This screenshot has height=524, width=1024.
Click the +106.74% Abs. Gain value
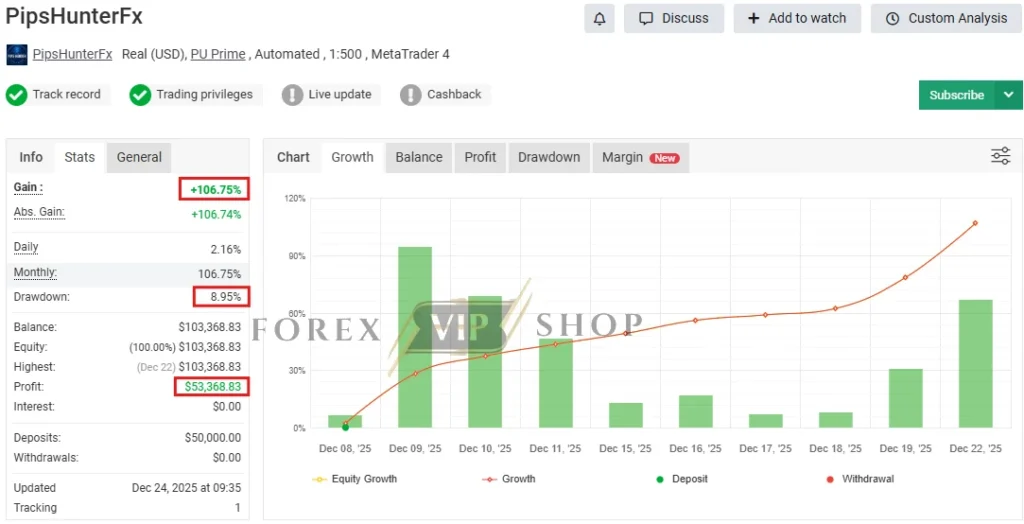click(x=216, y=214)
